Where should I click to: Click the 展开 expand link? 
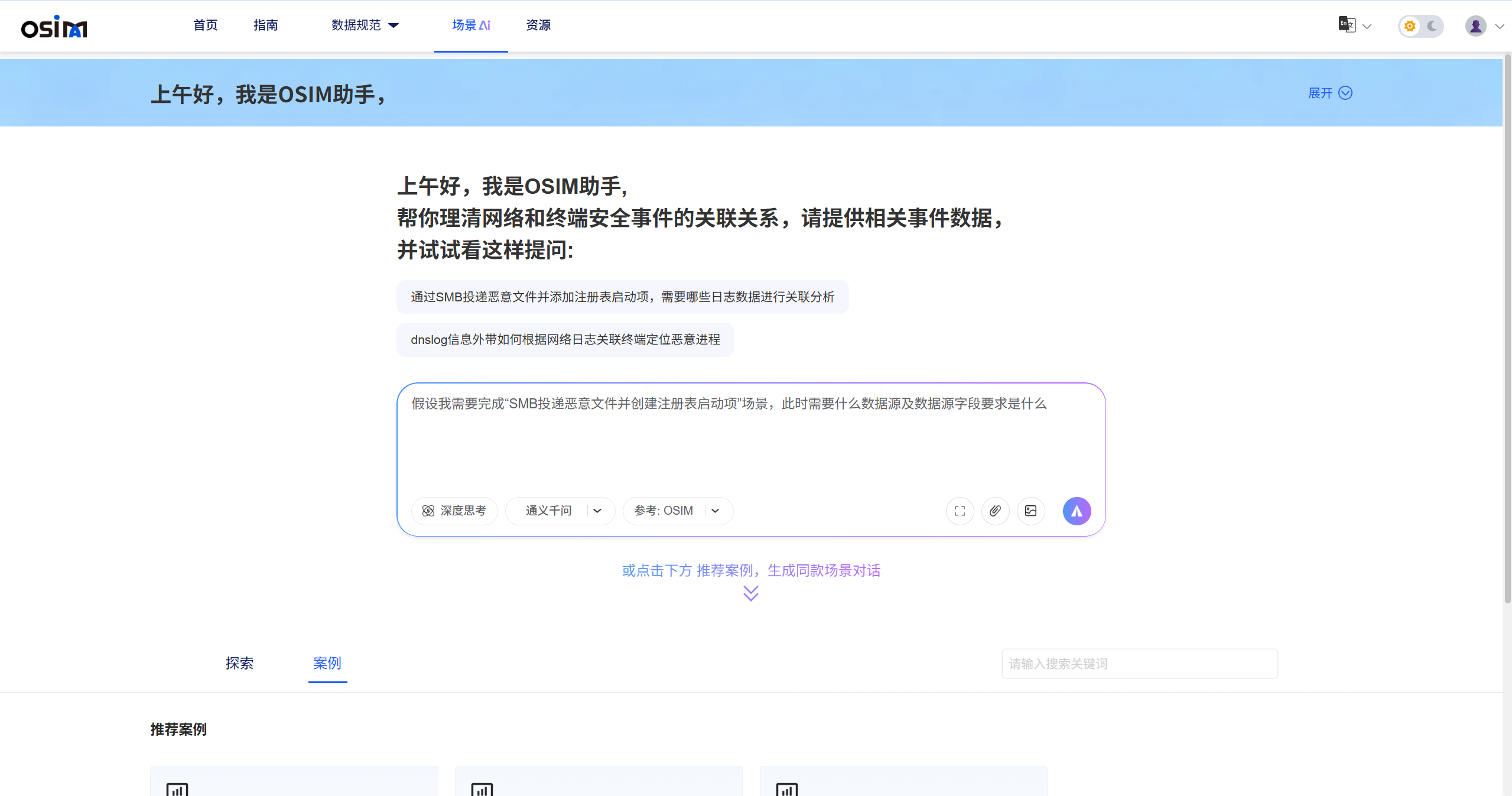pyautogui.click(x=1330, y=93)
